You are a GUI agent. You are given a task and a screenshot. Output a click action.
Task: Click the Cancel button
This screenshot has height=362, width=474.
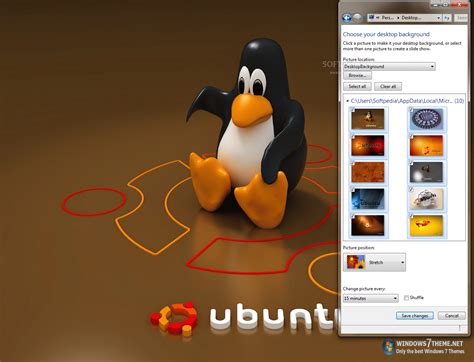[x=452, y=316]
